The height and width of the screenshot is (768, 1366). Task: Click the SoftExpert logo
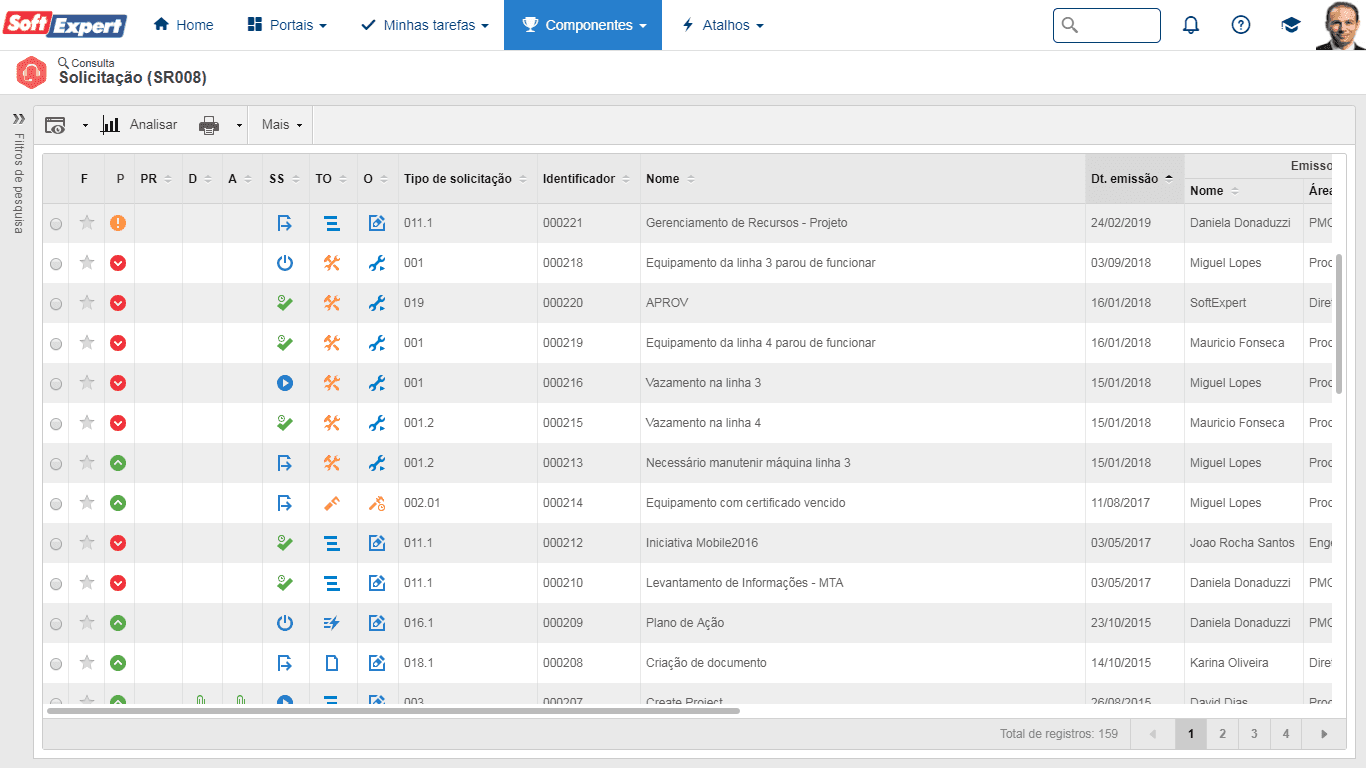click(65, 25)
